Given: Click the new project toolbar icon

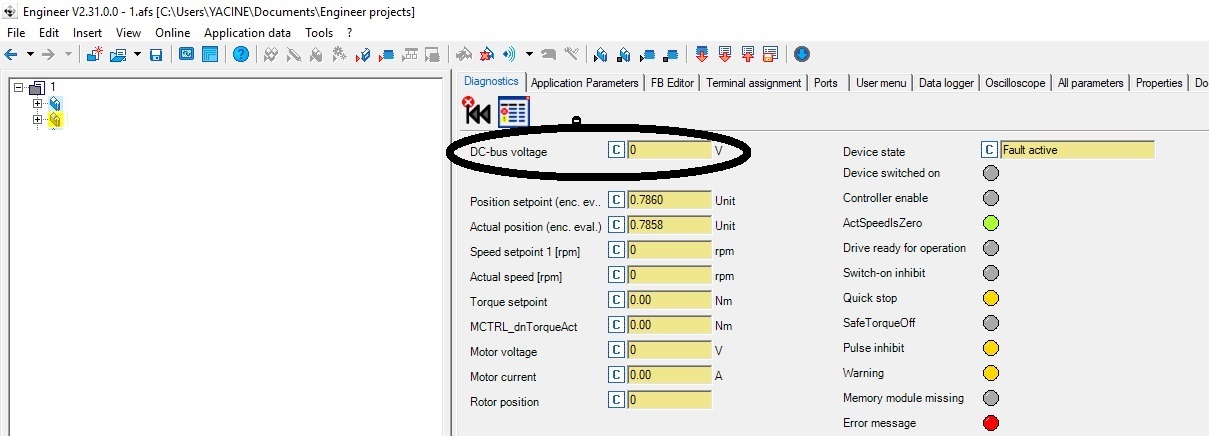Looking at the screenshot, I should coord(95,54).
